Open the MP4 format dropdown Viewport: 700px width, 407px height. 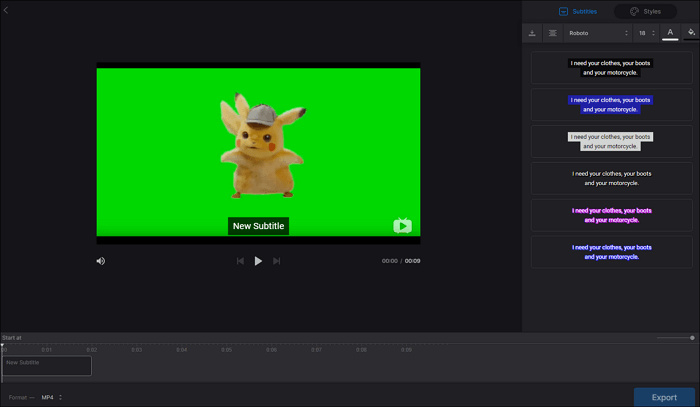(52, 397)
